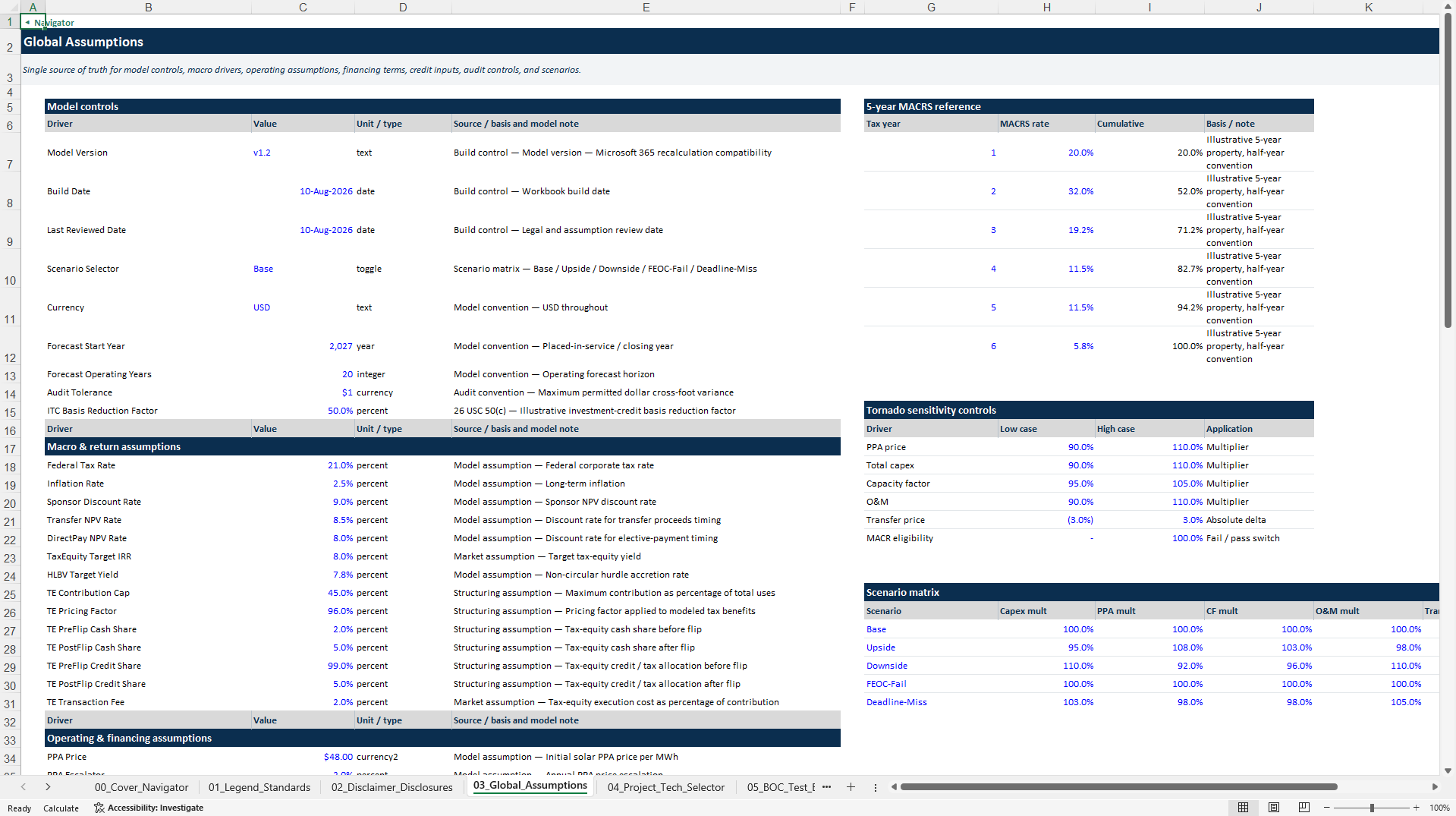Click the vertical scrollbar up arrow
The height and width of the screenshot is (816, 1456).
(1448, 6)
